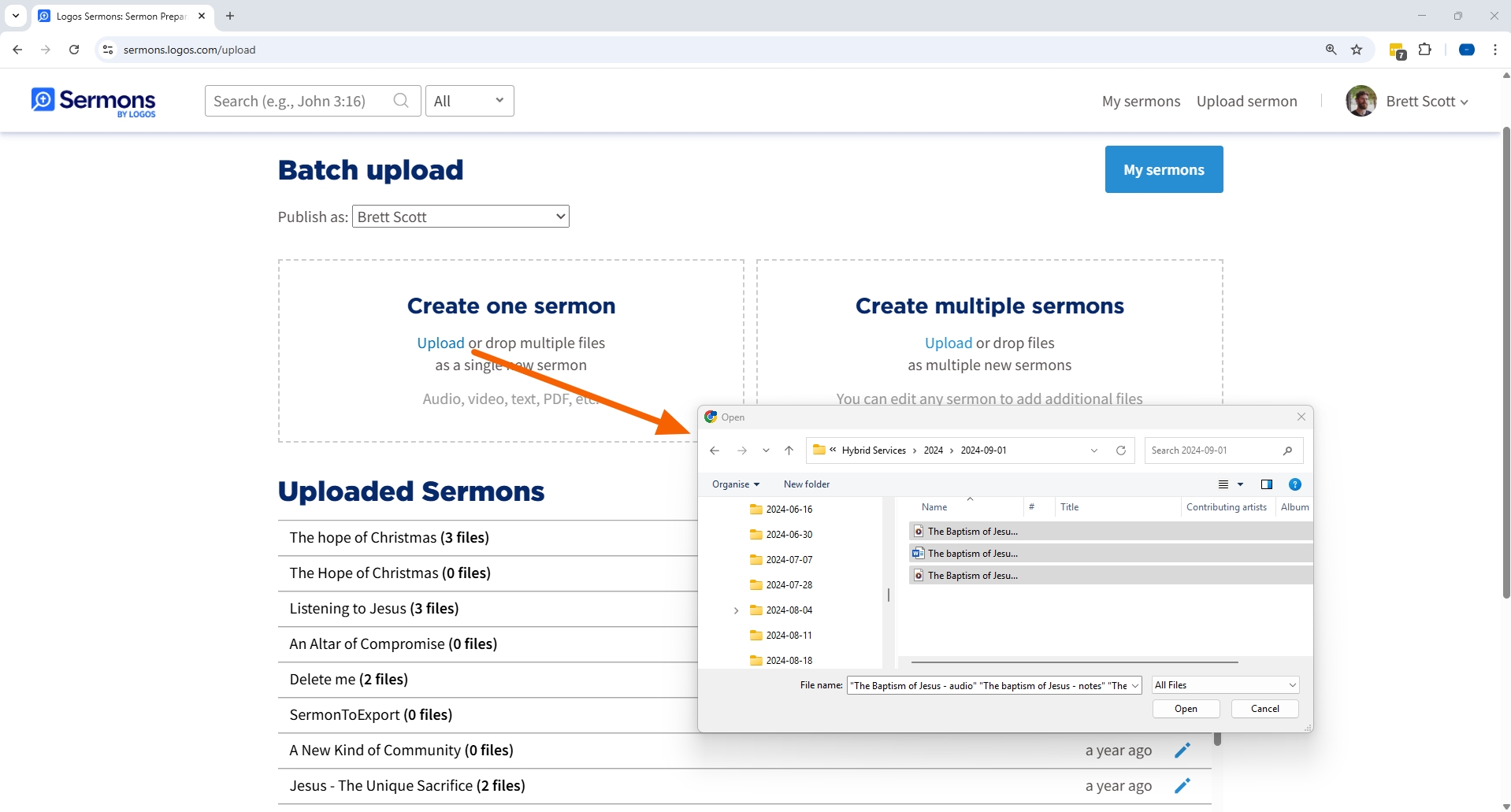Open Listening to Jesus (3 files) sermon
The image size is (1511, 812).
point(374,609)
